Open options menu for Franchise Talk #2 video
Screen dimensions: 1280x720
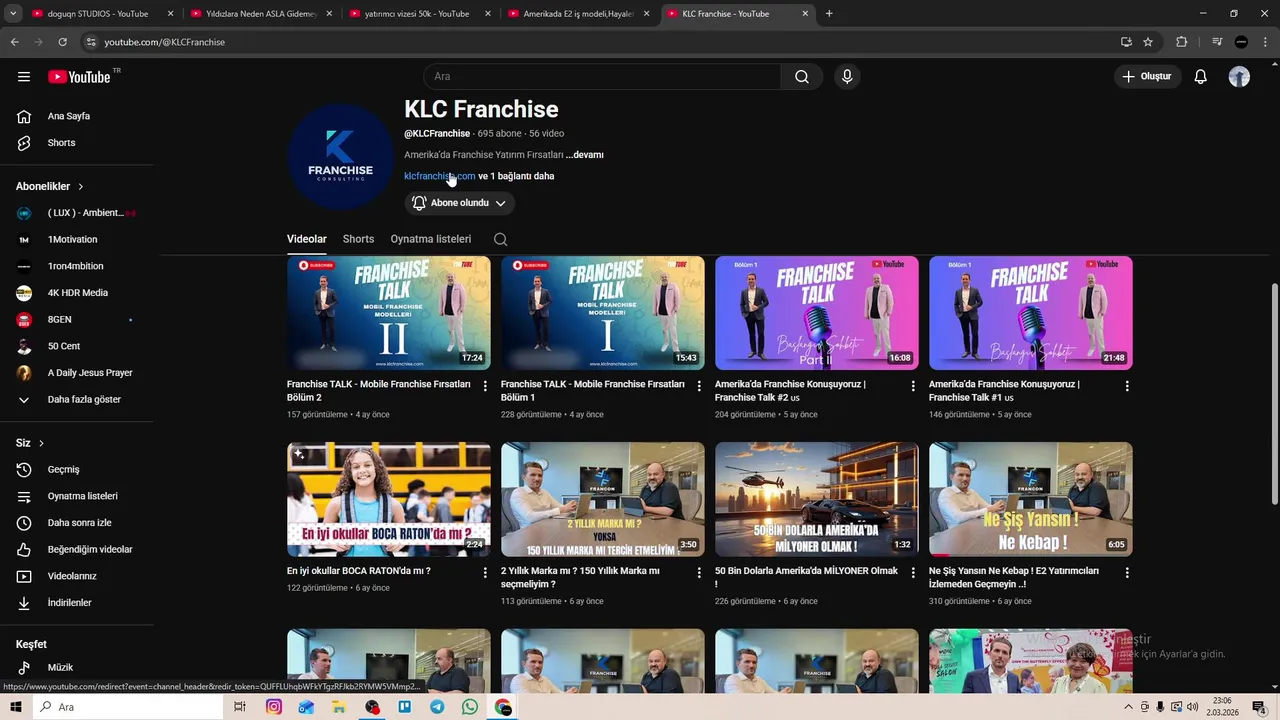(x=913, y=386)
